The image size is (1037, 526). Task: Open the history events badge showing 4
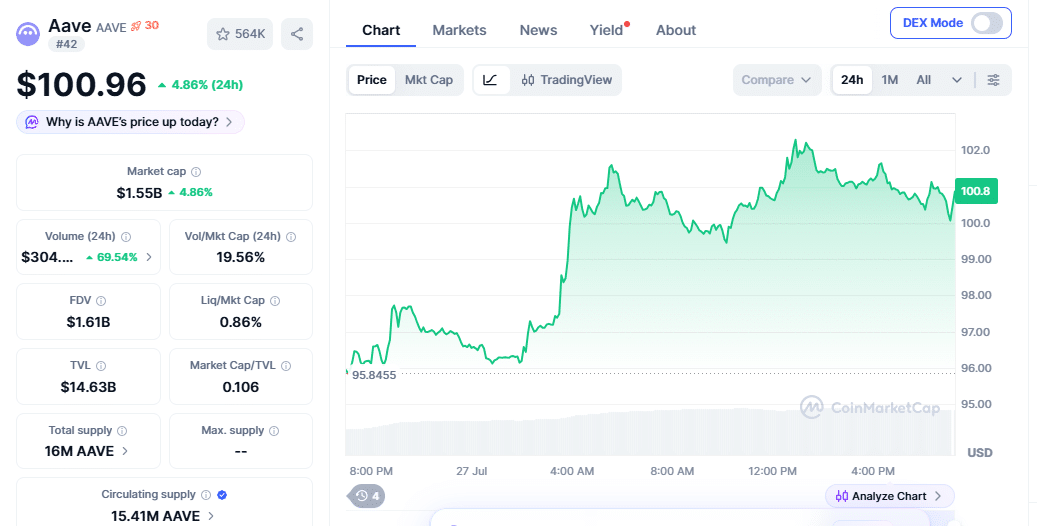pyautogui.click(x=366, y=496)
